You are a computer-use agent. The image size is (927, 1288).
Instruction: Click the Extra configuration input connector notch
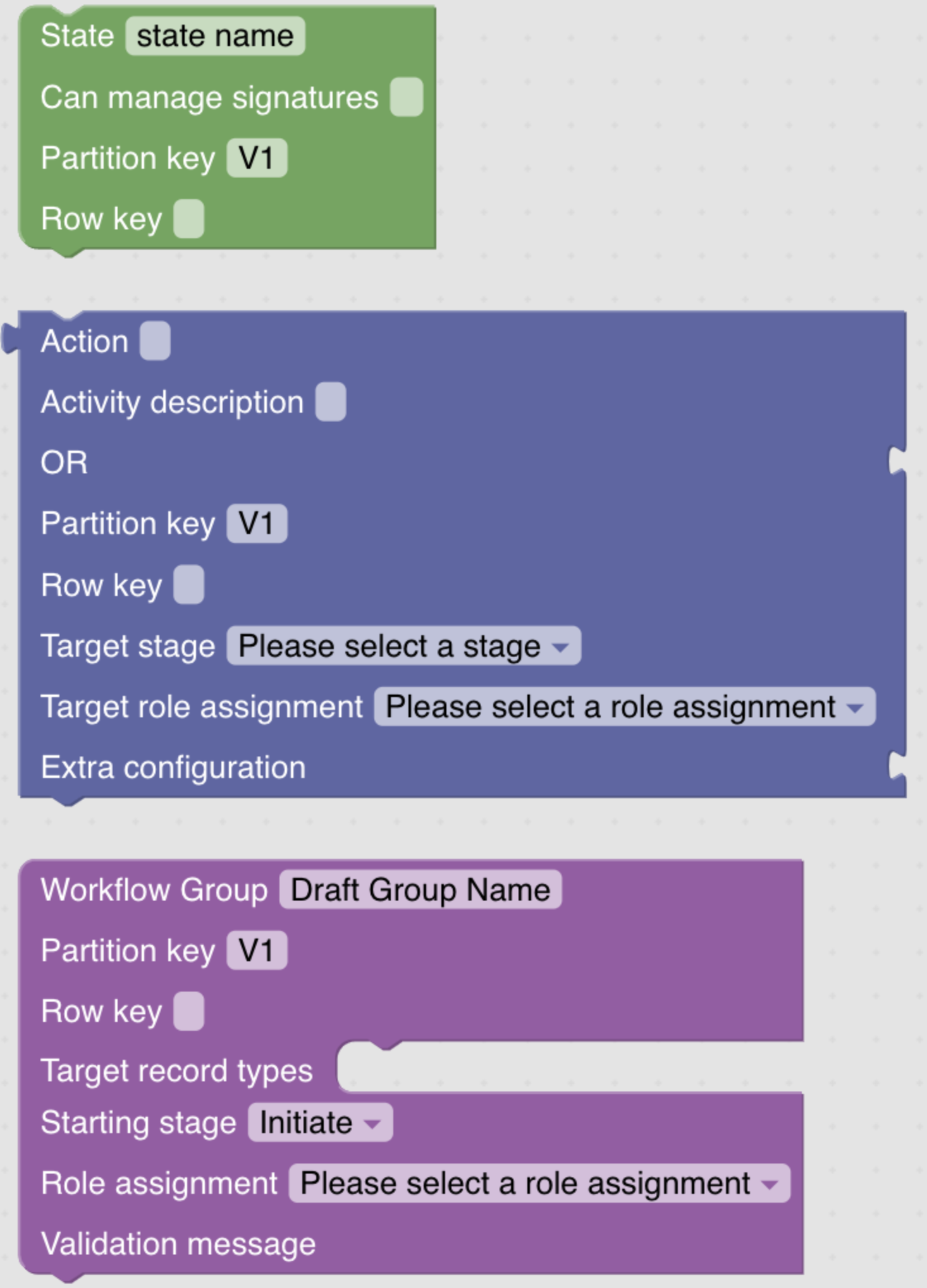897,766
